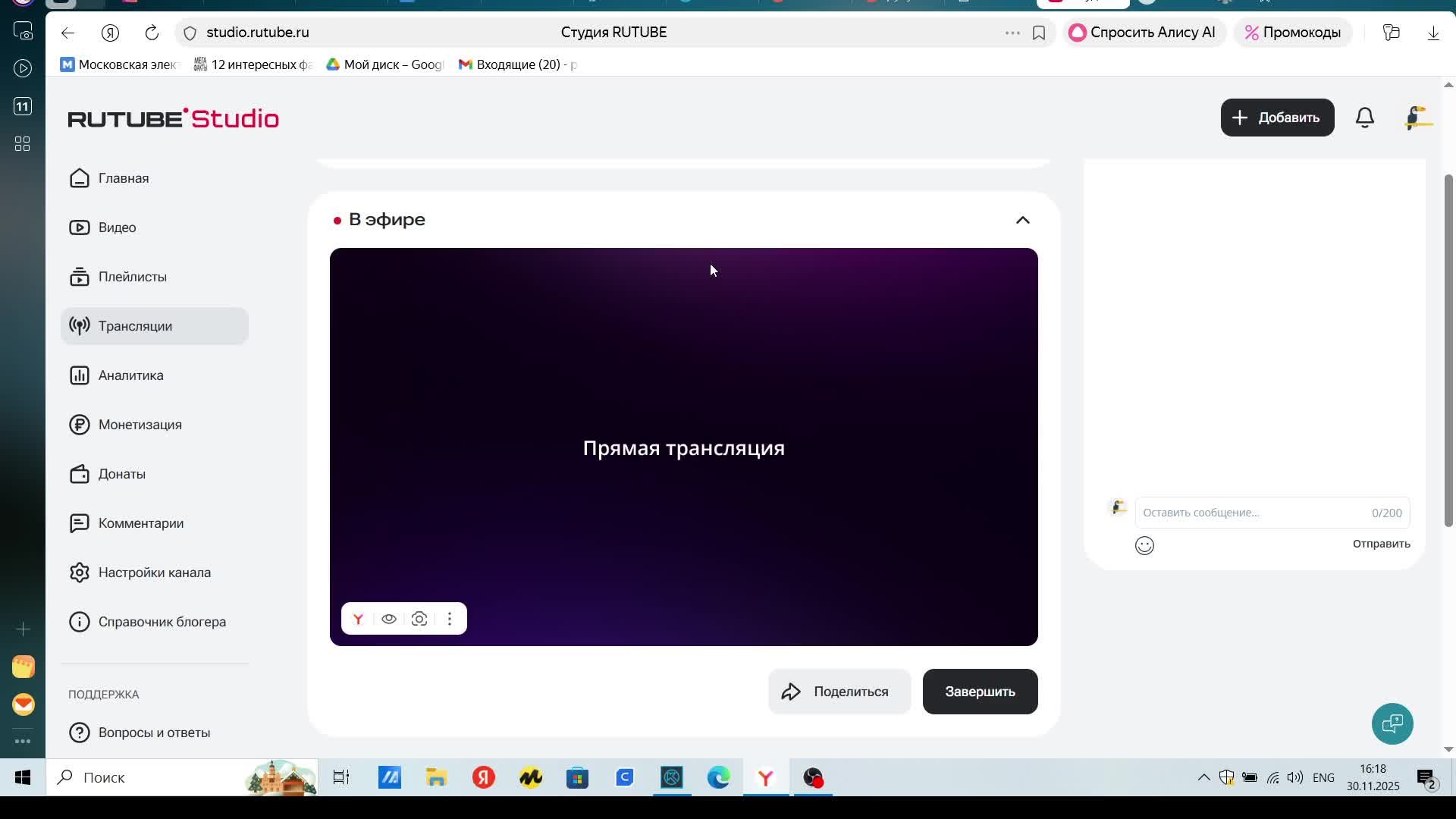The width and height of the screenshot is (1456, 819).
Task: Click the screenshot camera icon on the player
Action: click(419, 619)
